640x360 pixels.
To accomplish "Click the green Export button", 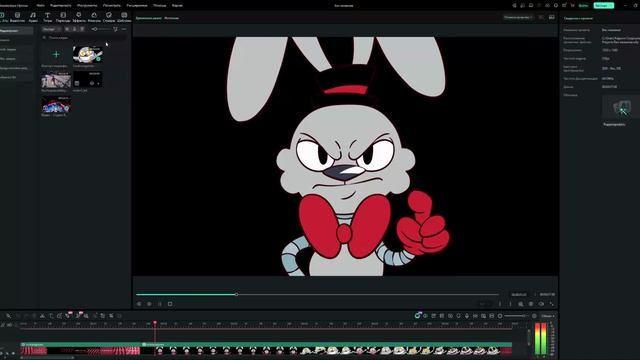I will pyautogui.click(x=604, y=5).
